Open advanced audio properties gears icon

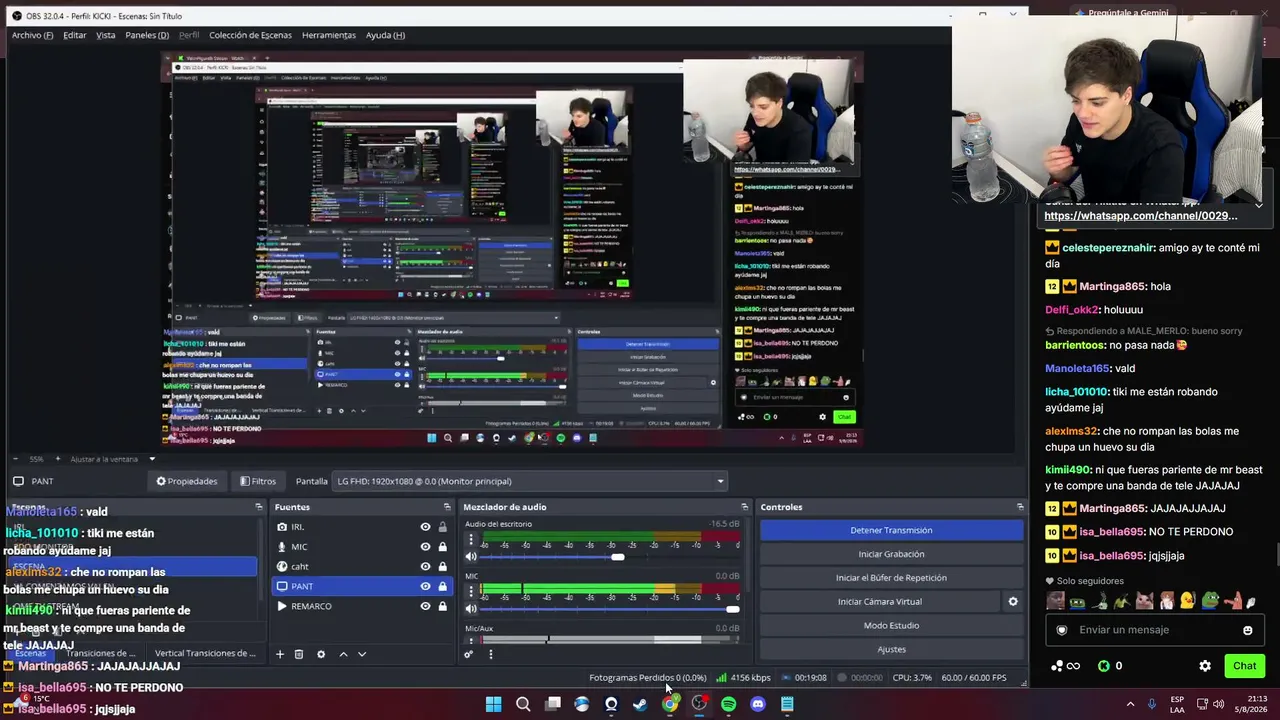pos(468,654)
